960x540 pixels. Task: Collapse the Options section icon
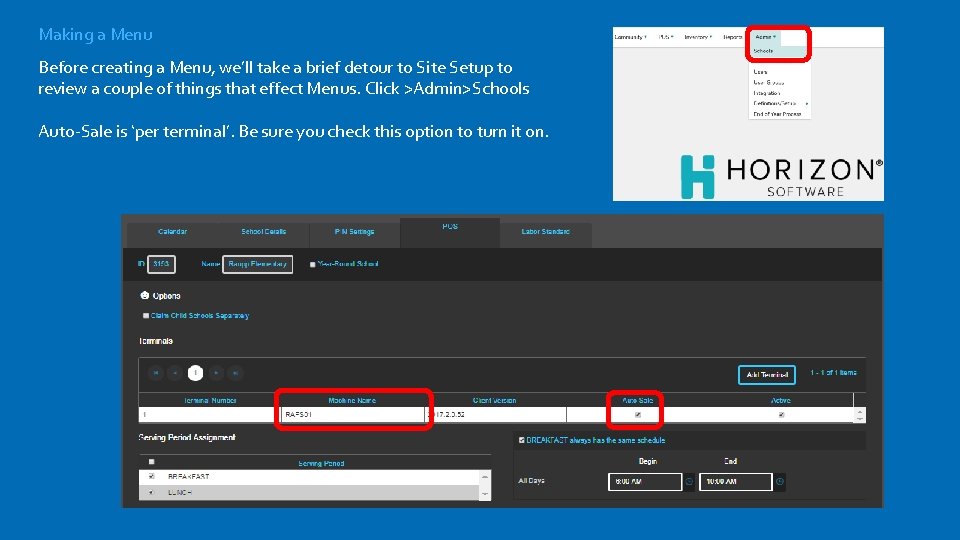(144, 296)
